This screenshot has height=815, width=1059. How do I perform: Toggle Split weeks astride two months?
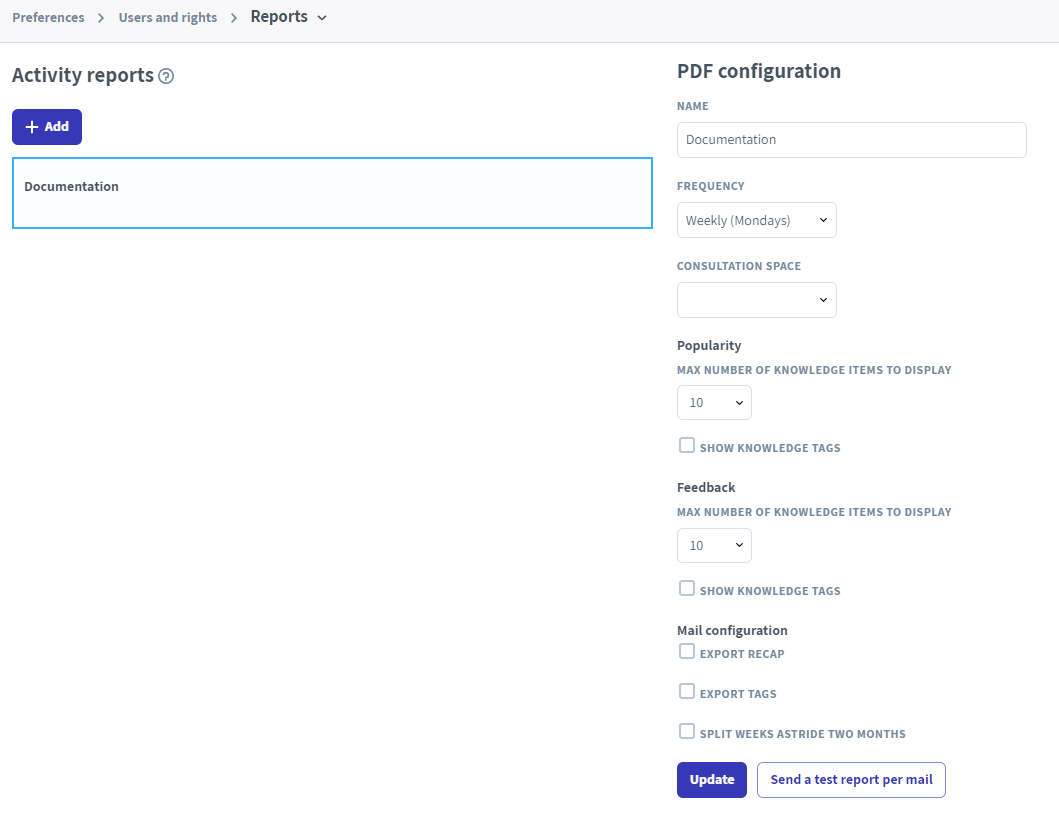click(687, 732)
